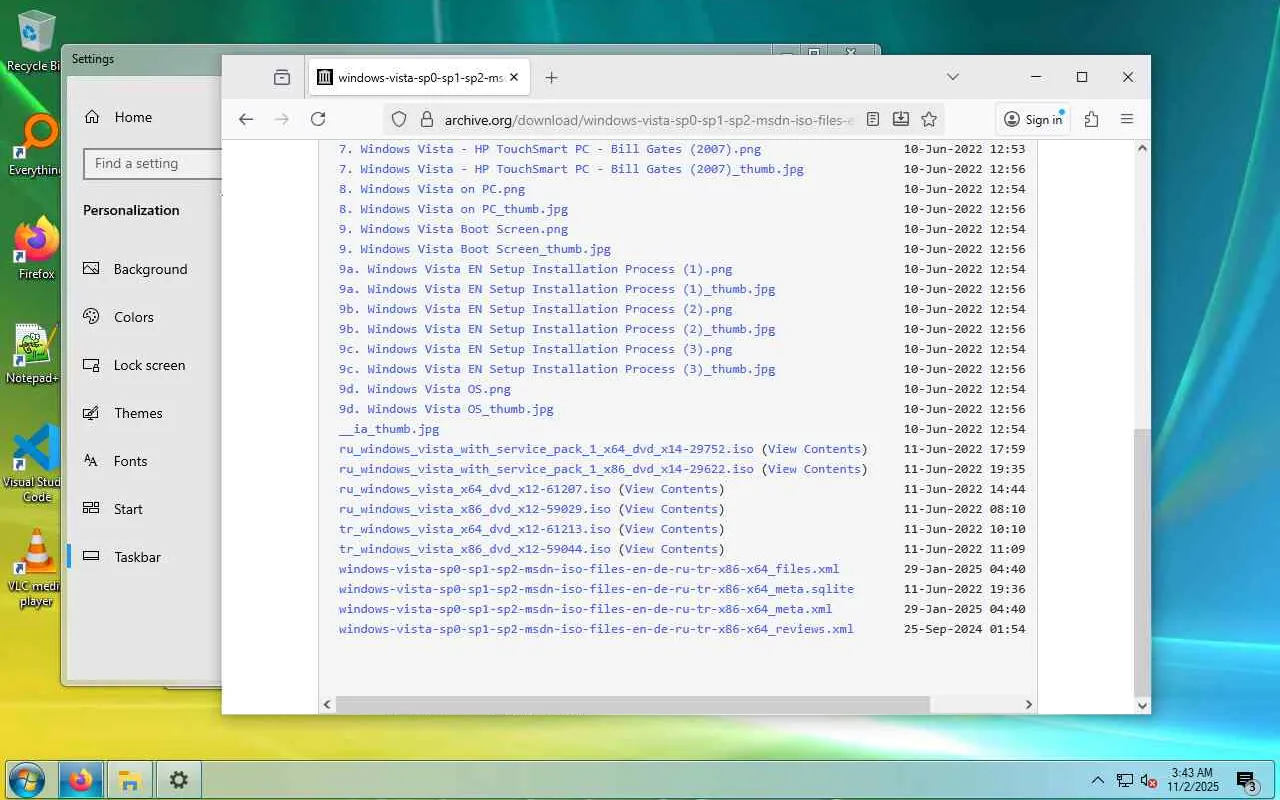Show site security padlock info
Screen dimensions: 1280x800
click(x=426, y=119)
